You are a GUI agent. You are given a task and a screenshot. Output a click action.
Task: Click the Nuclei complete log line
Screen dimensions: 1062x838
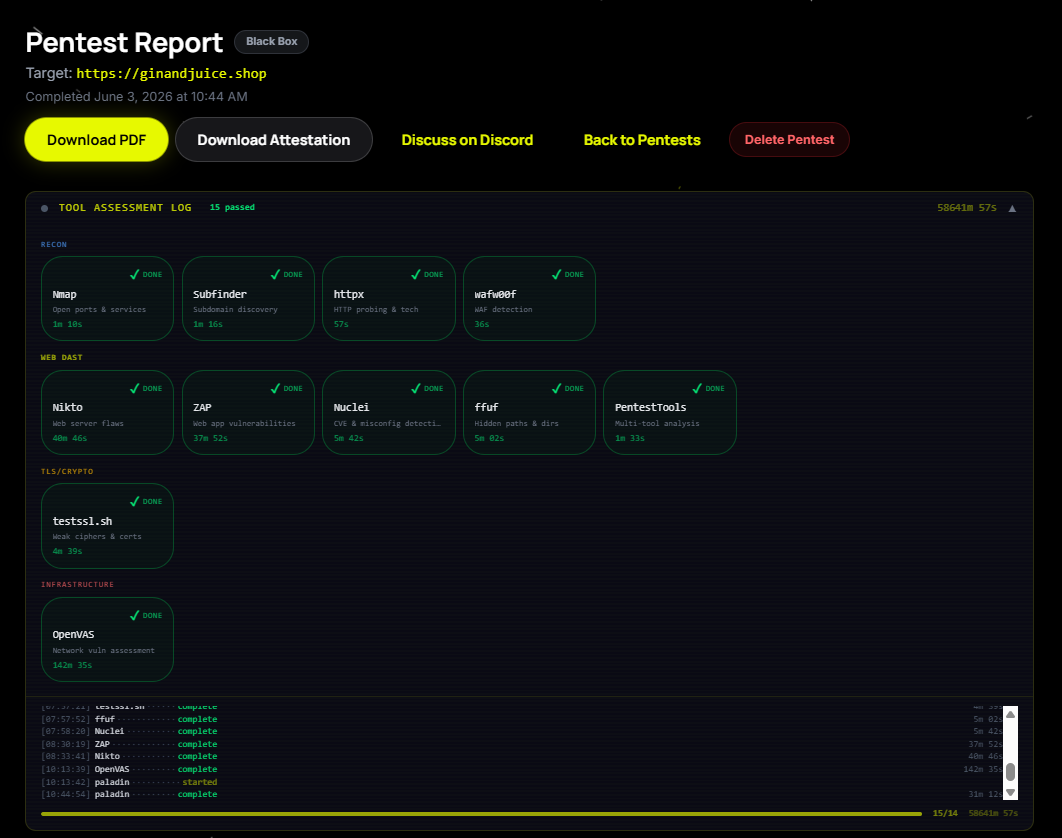tap(522, 732)
